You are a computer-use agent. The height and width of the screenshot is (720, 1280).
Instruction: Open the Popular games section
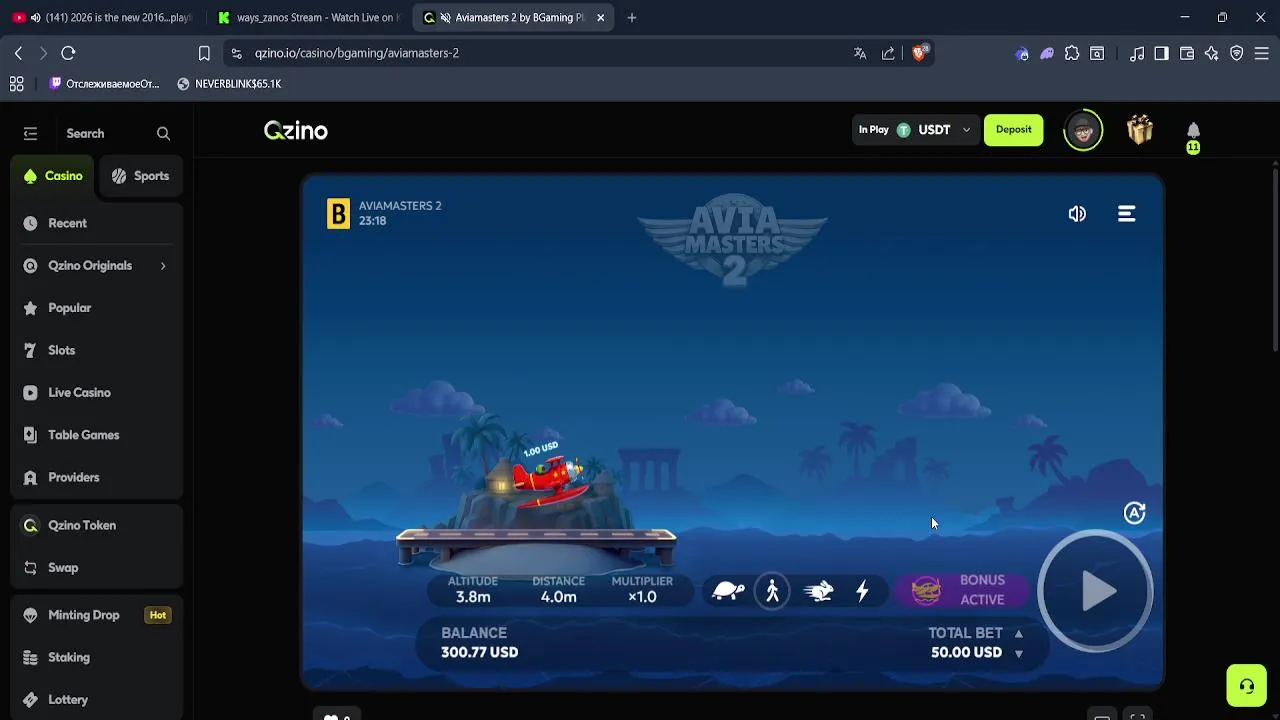coord(97,308)
